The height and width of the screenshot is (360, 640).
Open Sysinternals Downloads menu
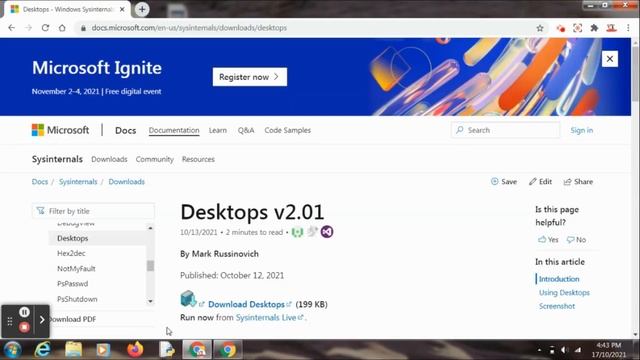coord(109,159)
